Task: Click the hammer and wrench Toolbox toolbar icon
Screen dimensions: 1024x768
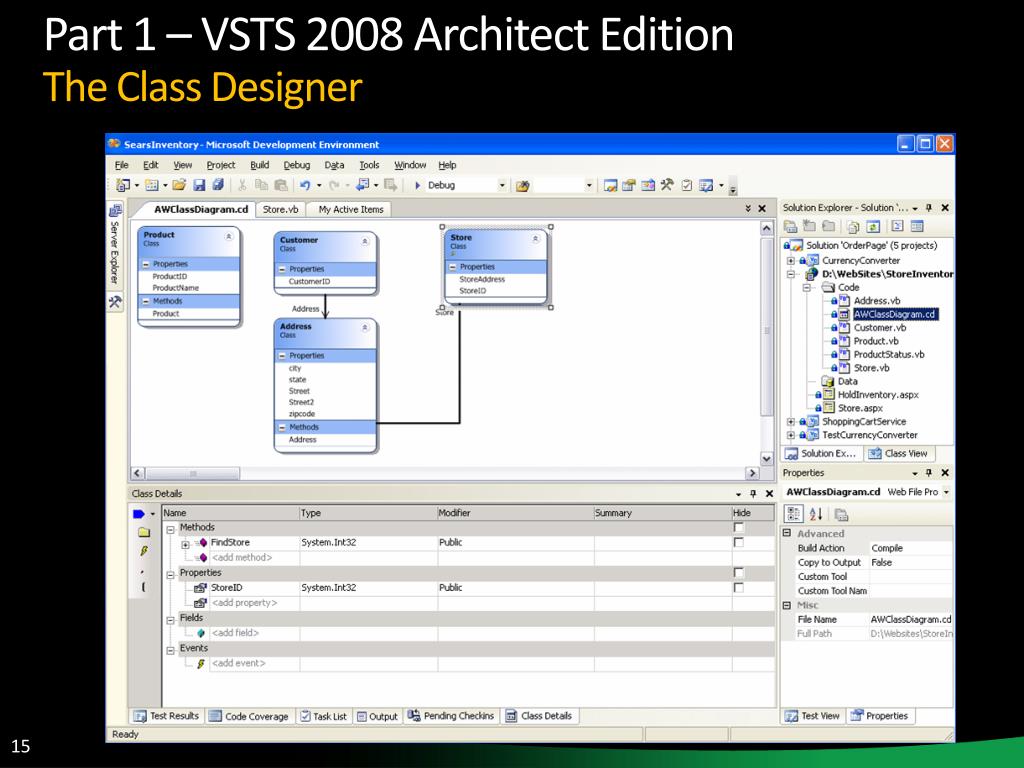Action: coord(667,185)
